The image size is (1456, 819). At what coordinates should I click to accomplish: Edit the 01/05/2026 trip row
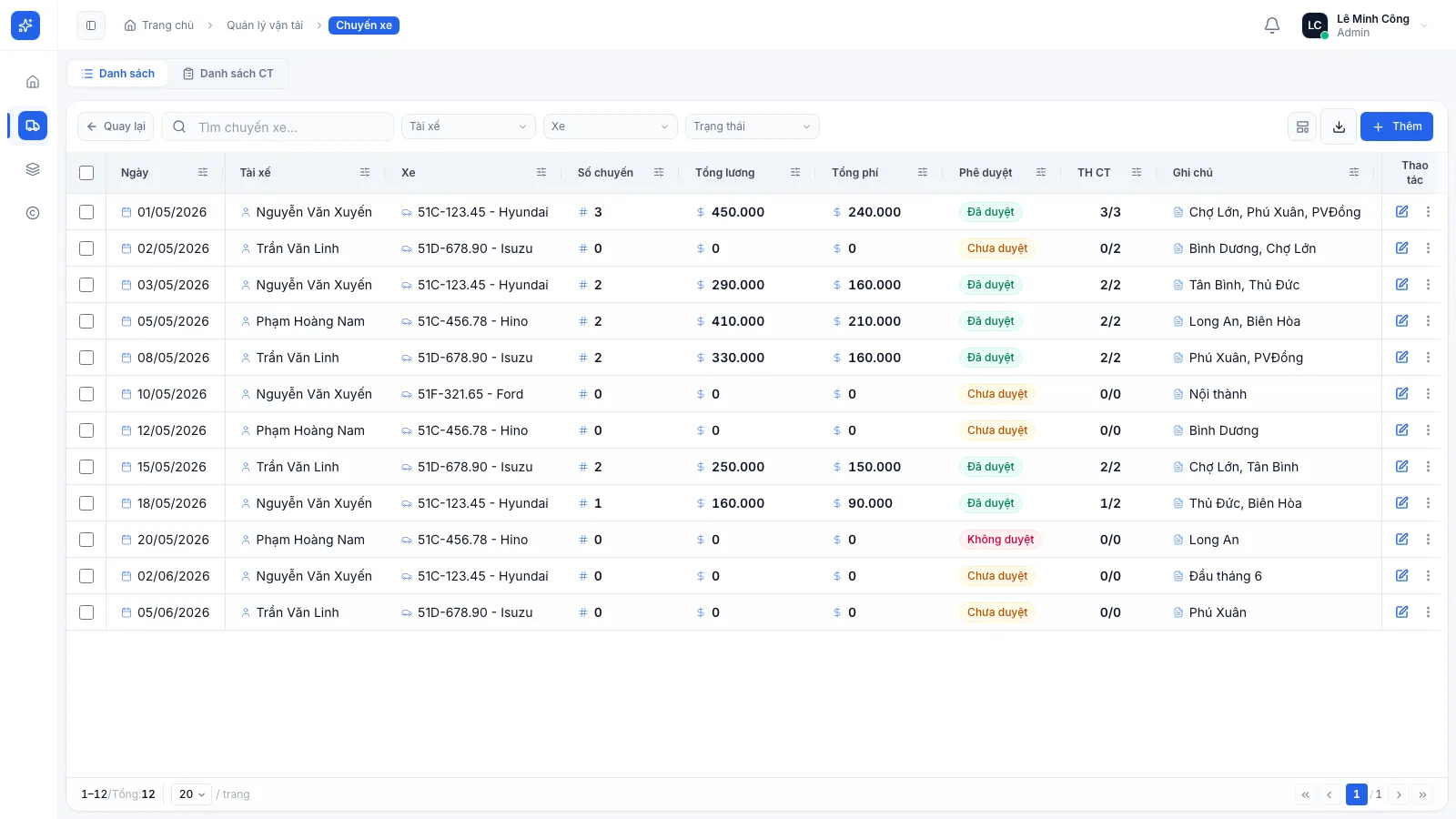click(1402, 212)
